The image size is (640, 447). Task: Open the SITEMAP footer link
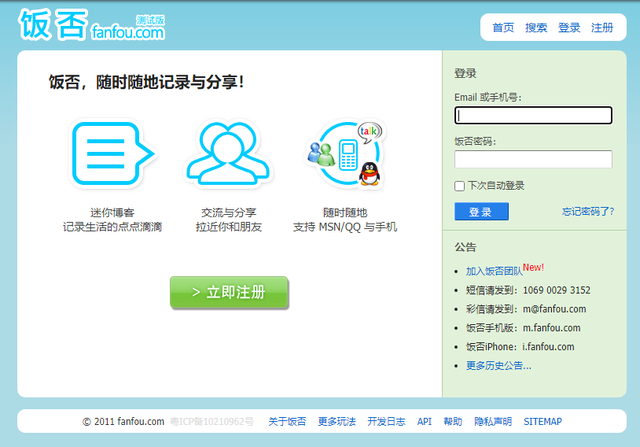542,422
